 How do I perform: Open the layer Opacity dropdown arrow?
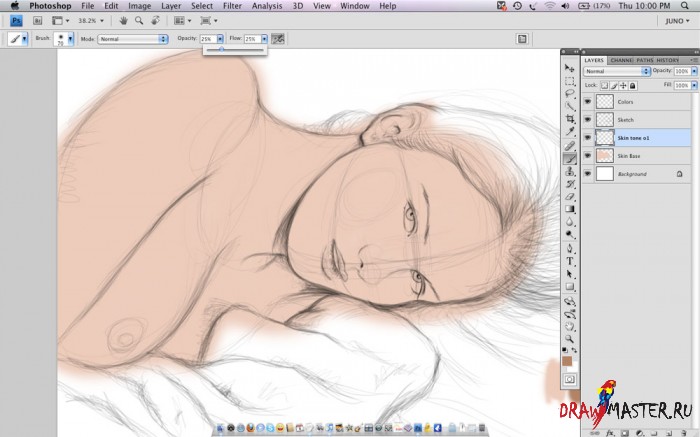coord(694,71)
